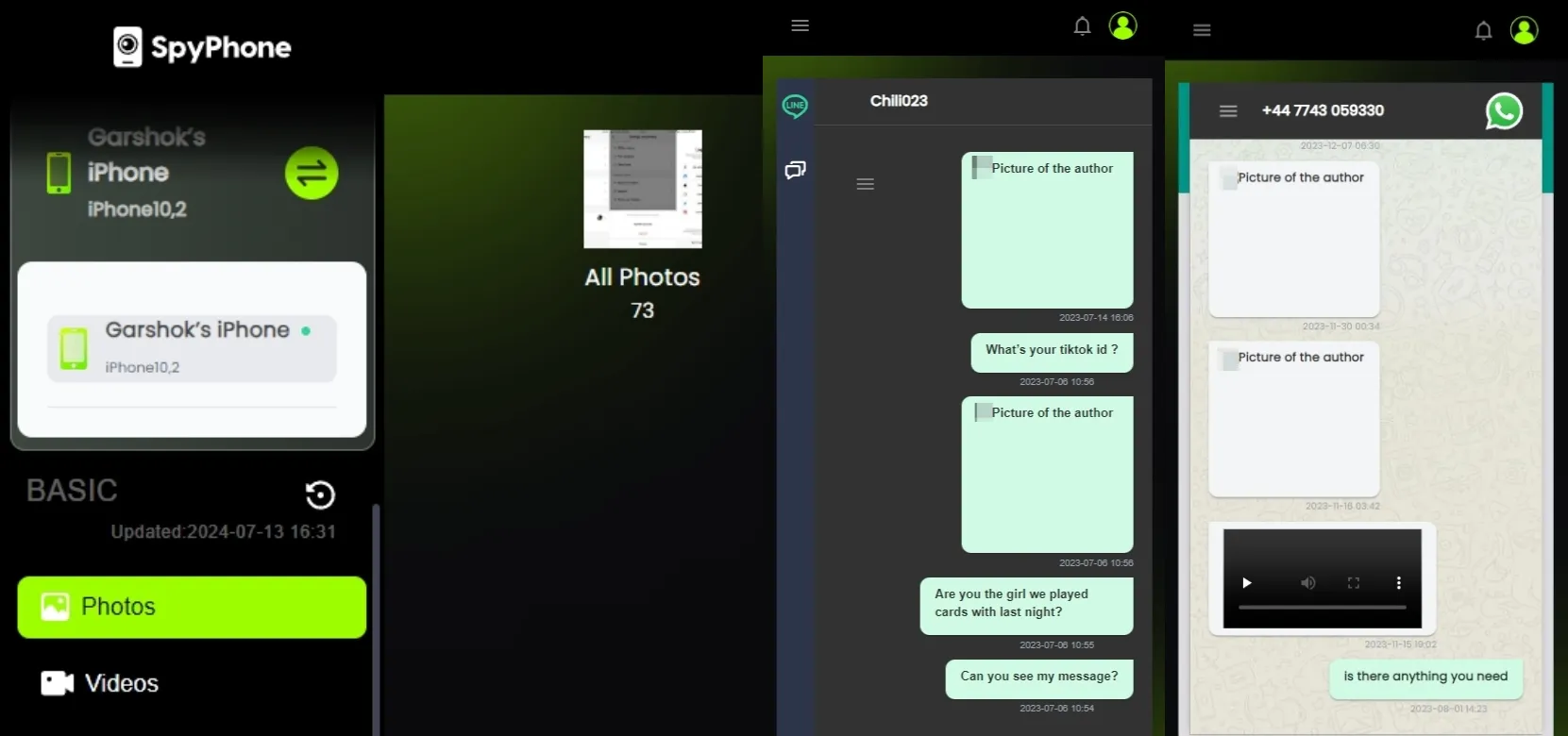The image size is (1568, 736).
Task: Click the Updated:2024-07-13 16:31 text
Action: pos(223,532)
